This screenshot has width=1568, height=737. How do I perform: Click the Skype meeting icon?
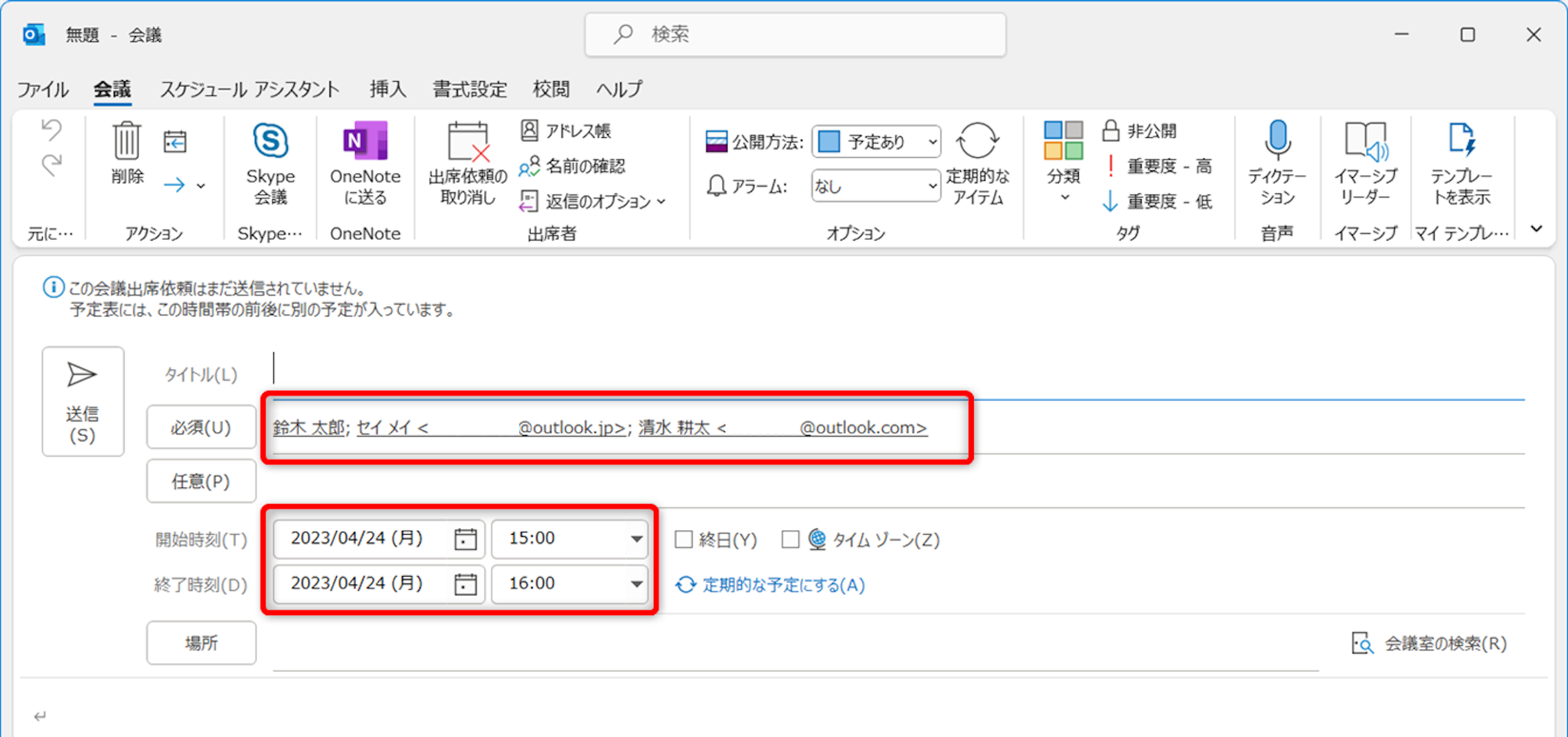[270, 142]
